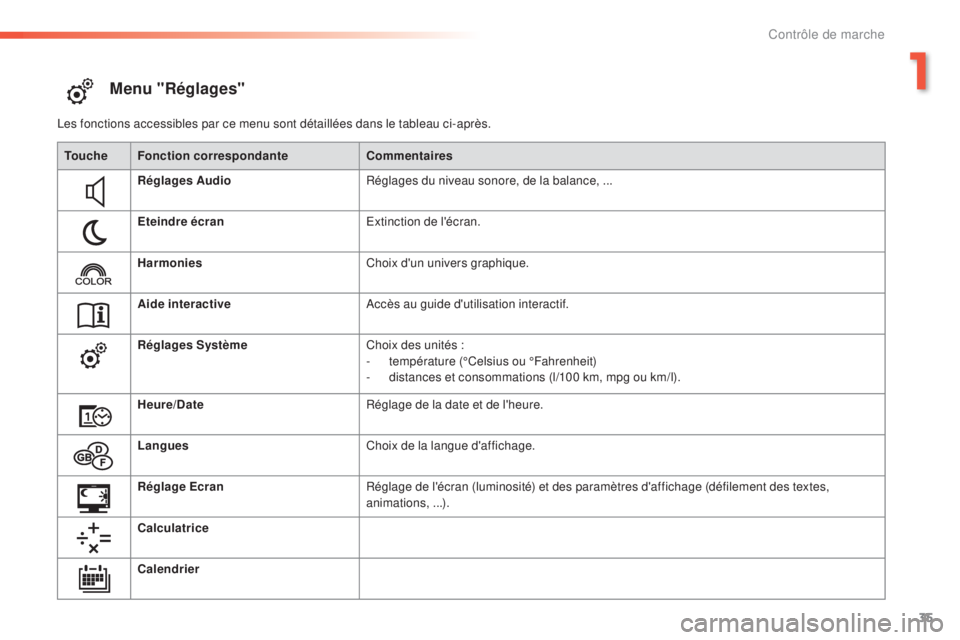
Task: Click "Choix d'un univers graphique." comment
Action: [447, 263]
